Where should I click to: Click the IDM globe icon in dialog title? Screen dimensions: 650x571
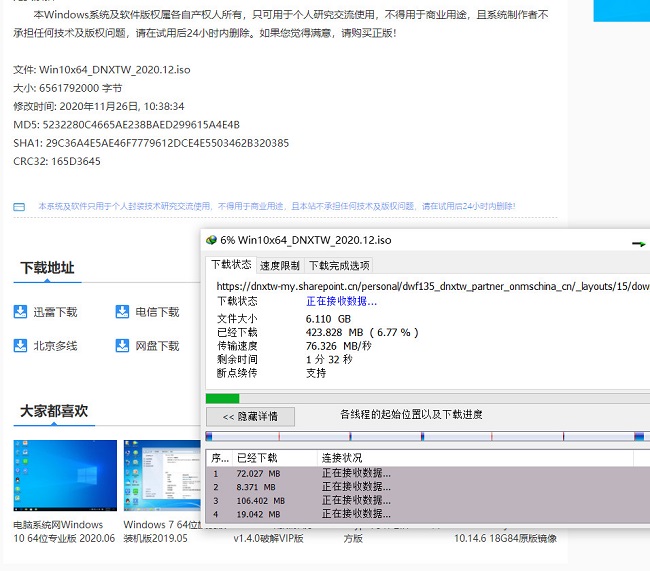click(211, 240)
